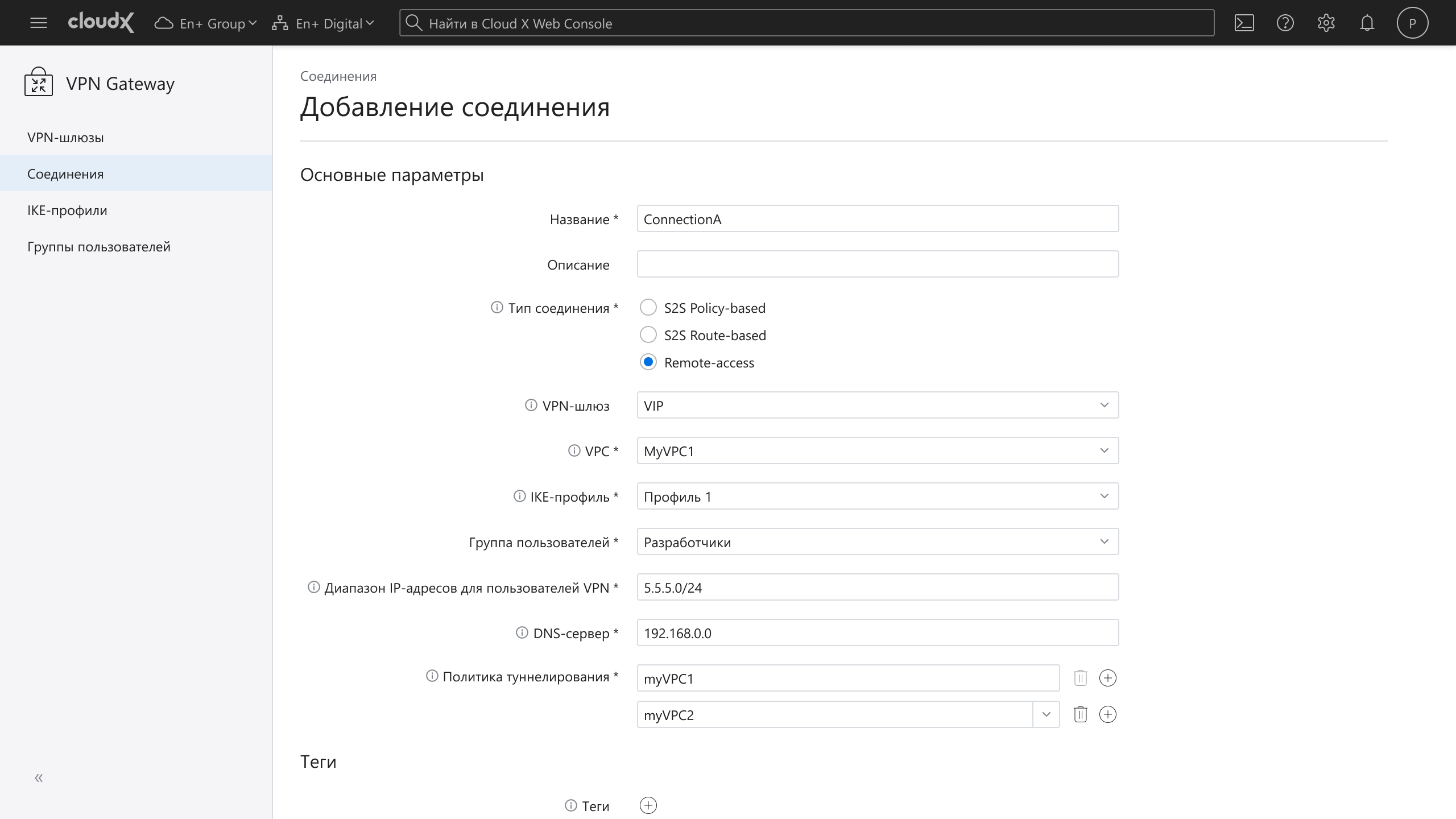Expand the Группа пользователей dropdown
The width and height of the screenshot is (1456, 819).
pyautogui.click(x=877, y=541)
